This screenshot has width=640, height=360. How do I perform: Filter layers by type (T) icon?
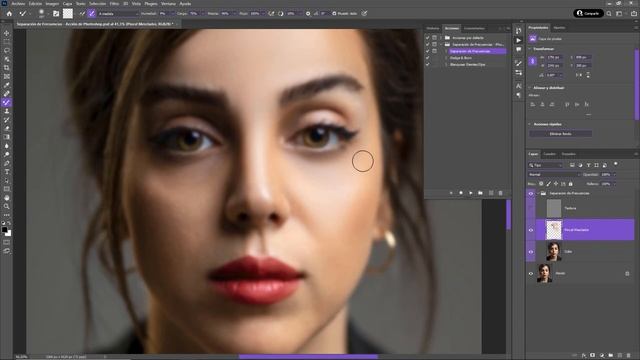coord(588,165)
